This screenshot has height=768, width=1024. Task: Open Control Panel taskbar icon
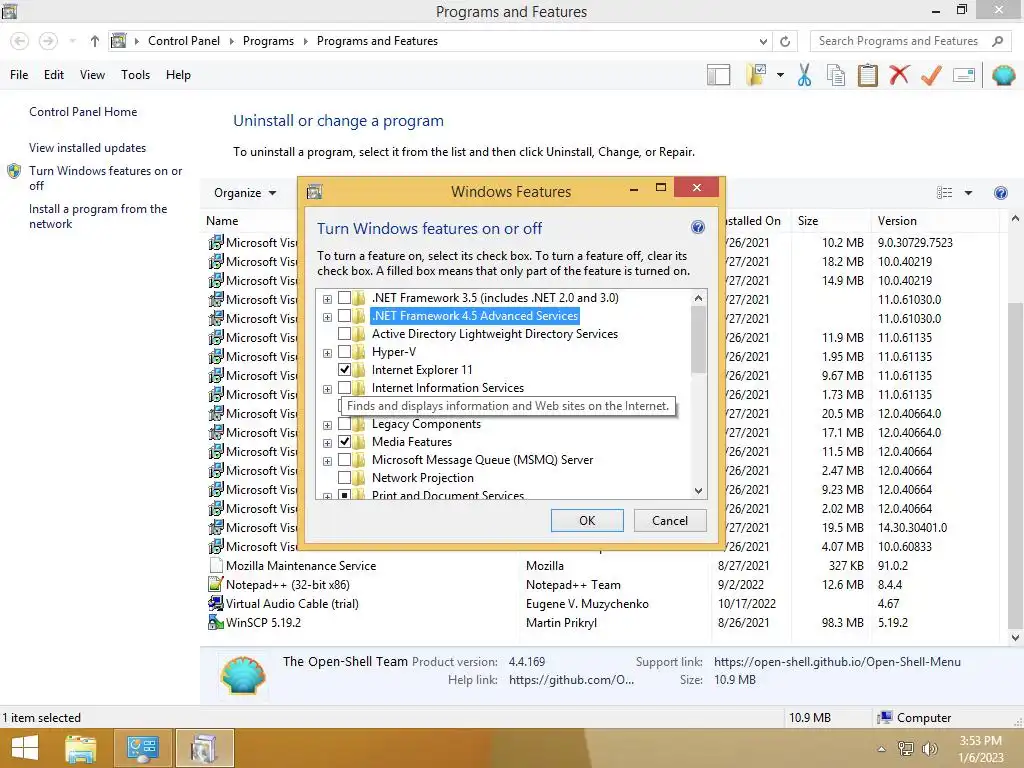142,748
